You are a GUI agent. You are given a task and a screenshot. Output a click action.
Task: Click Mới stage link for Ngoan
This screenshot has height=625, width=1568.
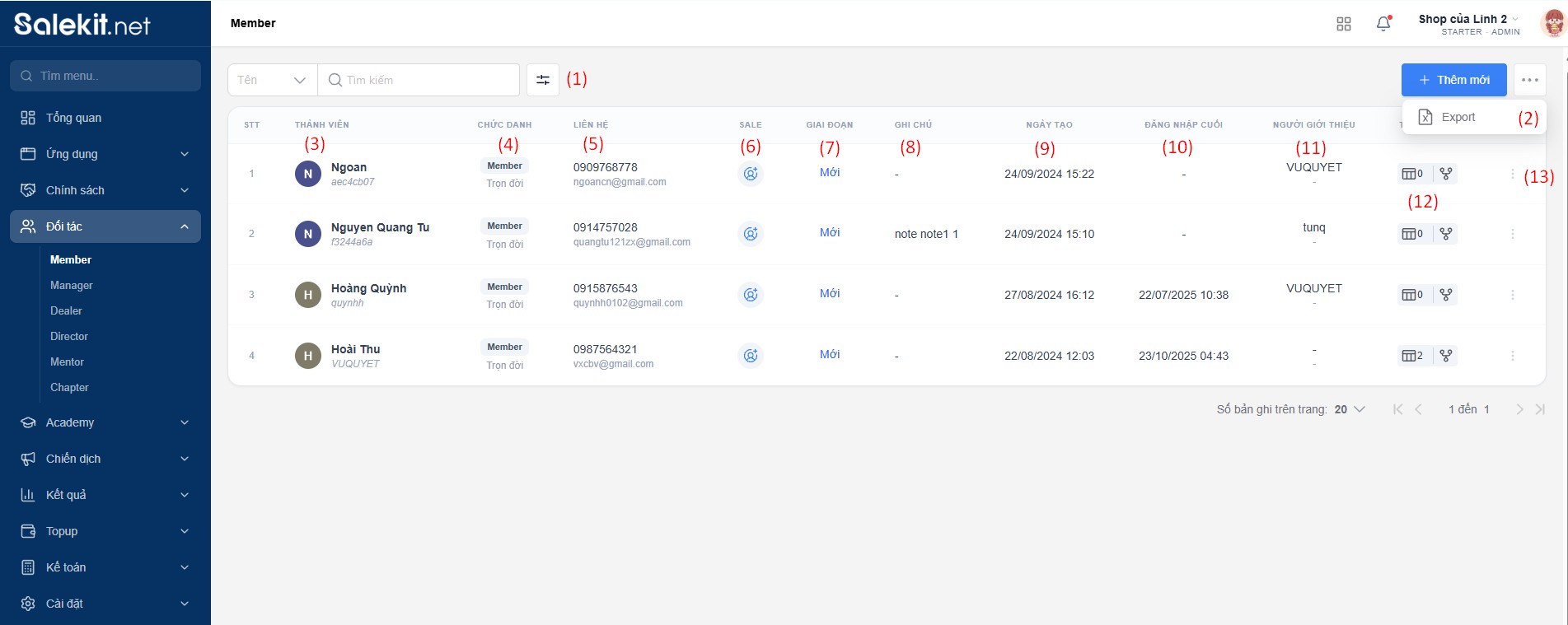pyautogui.click(x=829, y=172)
